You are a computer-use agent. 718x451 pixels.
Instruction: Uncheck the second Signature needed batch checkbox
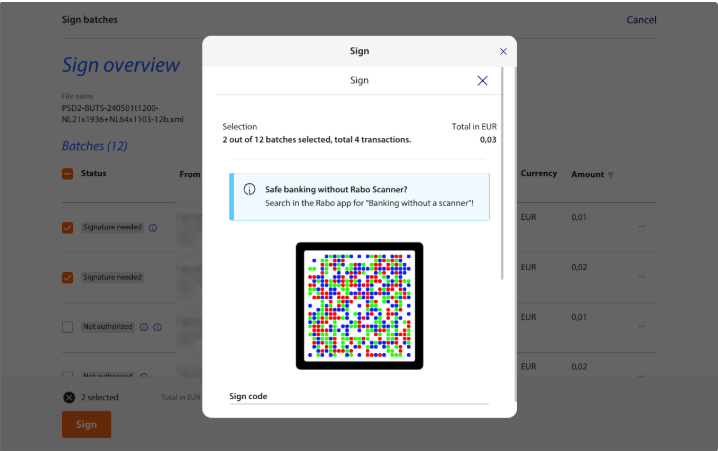pyautogui.click(x=67, y=277)
